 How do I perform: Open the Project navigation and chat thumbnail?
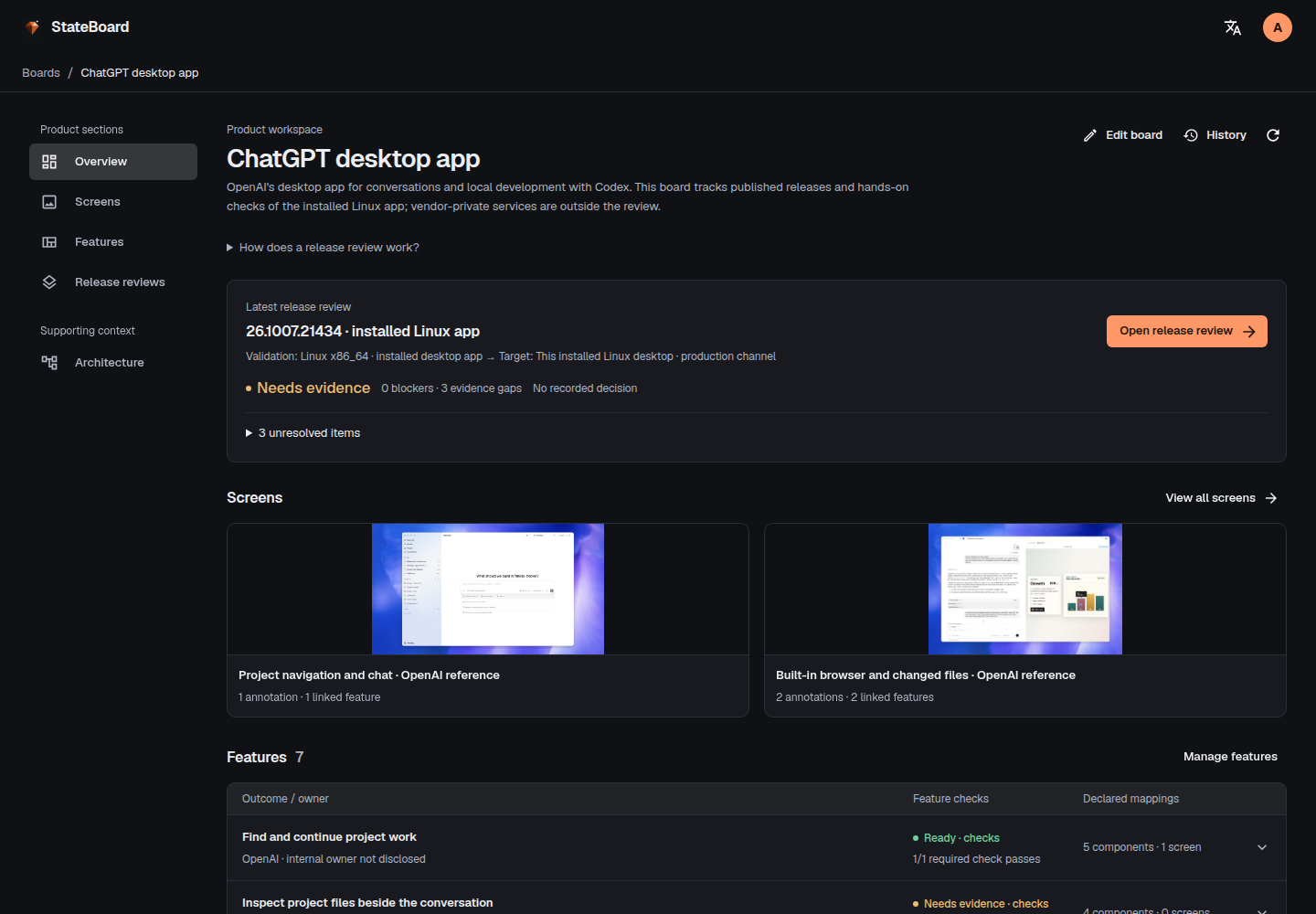(x=488, y=589)
